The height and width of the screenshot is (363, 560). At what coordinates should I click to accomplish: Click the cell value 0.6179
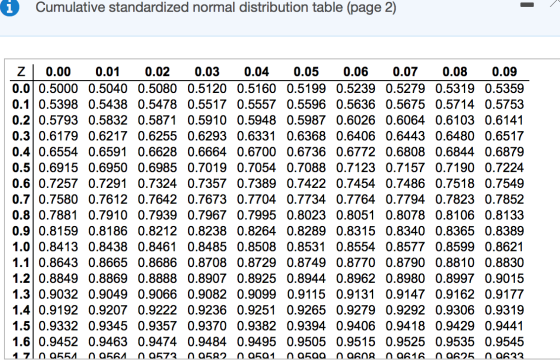pyautogui.click(x=58, y=136)
